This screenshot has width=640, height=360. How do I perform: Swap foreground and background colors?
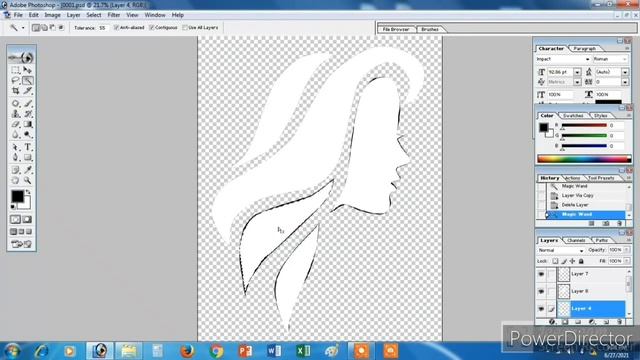point(28,191)
